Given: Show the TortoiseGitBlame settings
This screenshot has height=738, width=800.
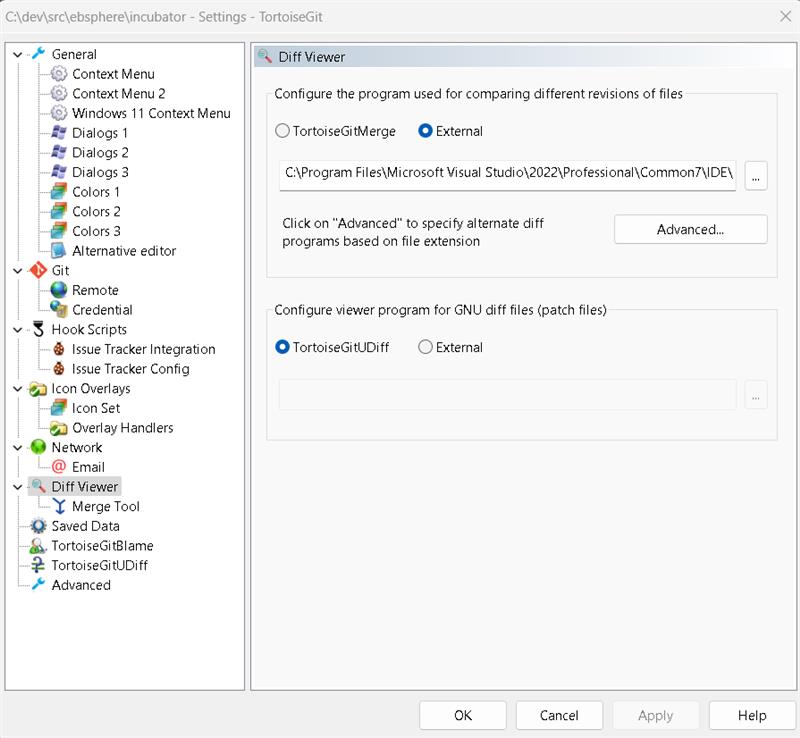Looking at the screenshot, I should 103,546.
